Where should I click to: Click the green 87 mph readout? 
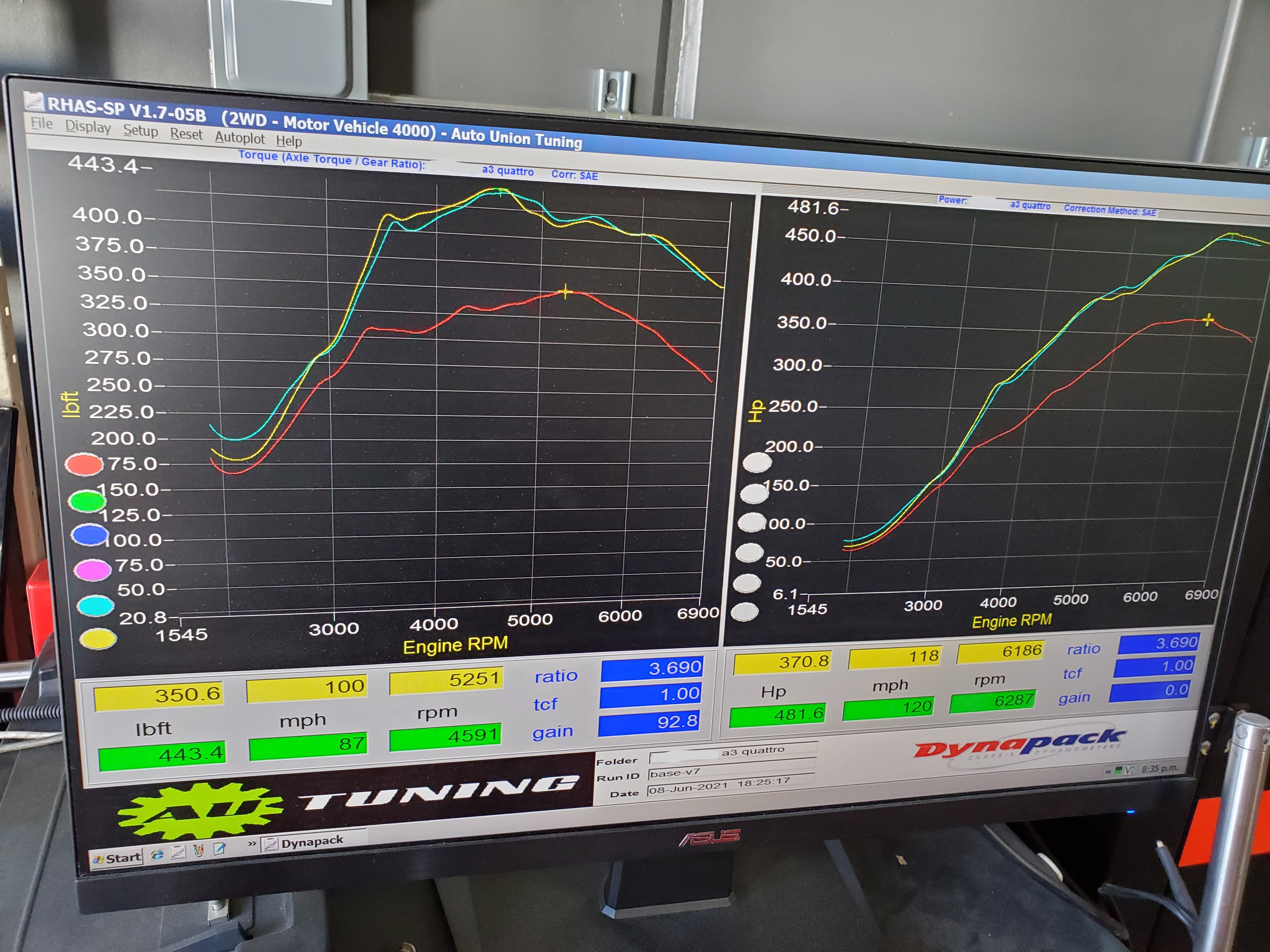pyautogui.click(x=308, y=746)
